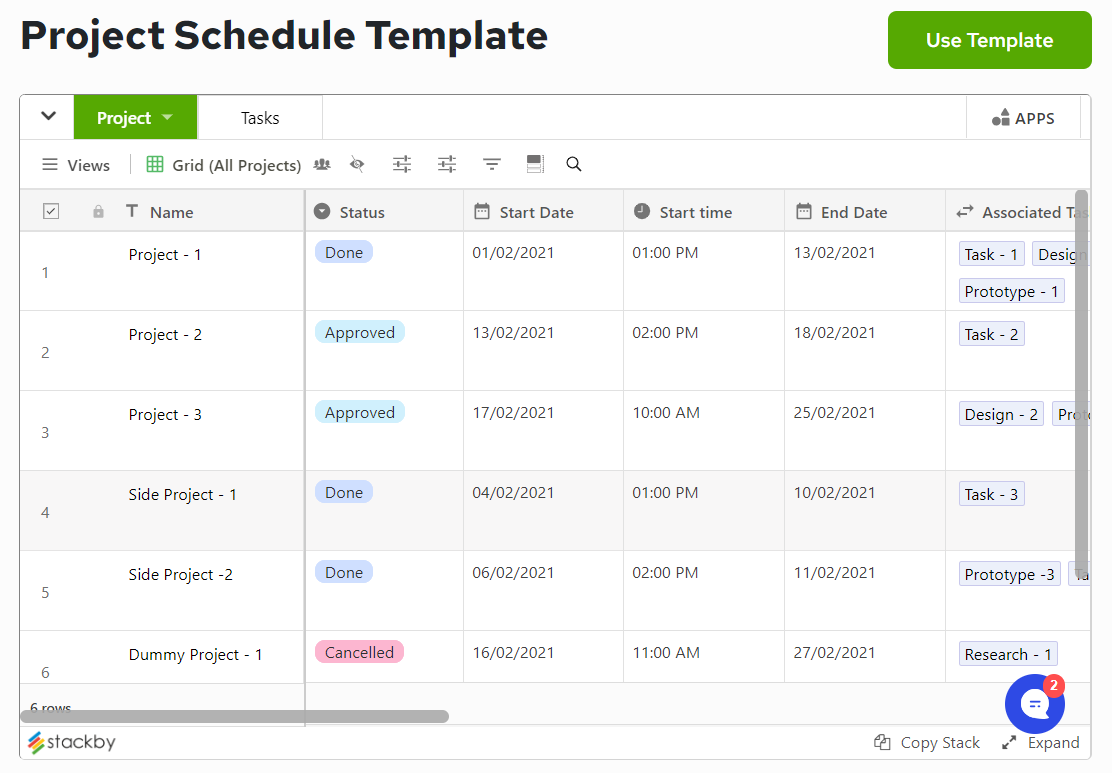The height and width of the screenshot is (773, 1112).
Task: Click the hide fields eye icon
Action: pos(357,163)
